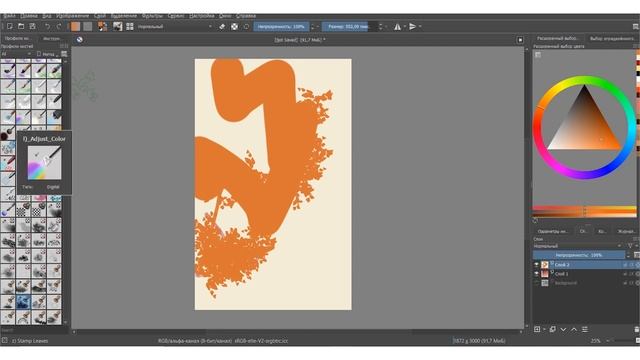Open the Слой menu
This screenshot has width=640, height=360.
click(x=100, y=16)
